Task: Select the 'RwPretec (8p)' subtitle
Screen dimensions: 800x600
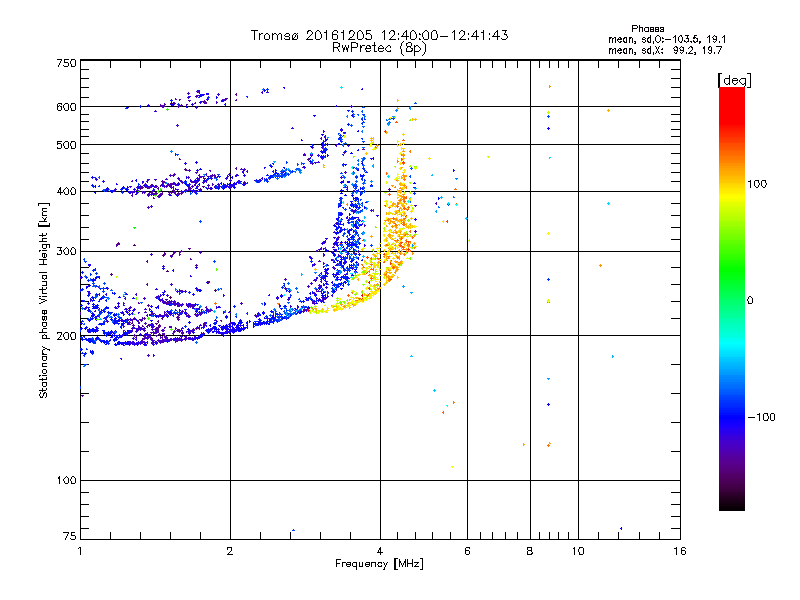Action: click(x=379, y=48)
